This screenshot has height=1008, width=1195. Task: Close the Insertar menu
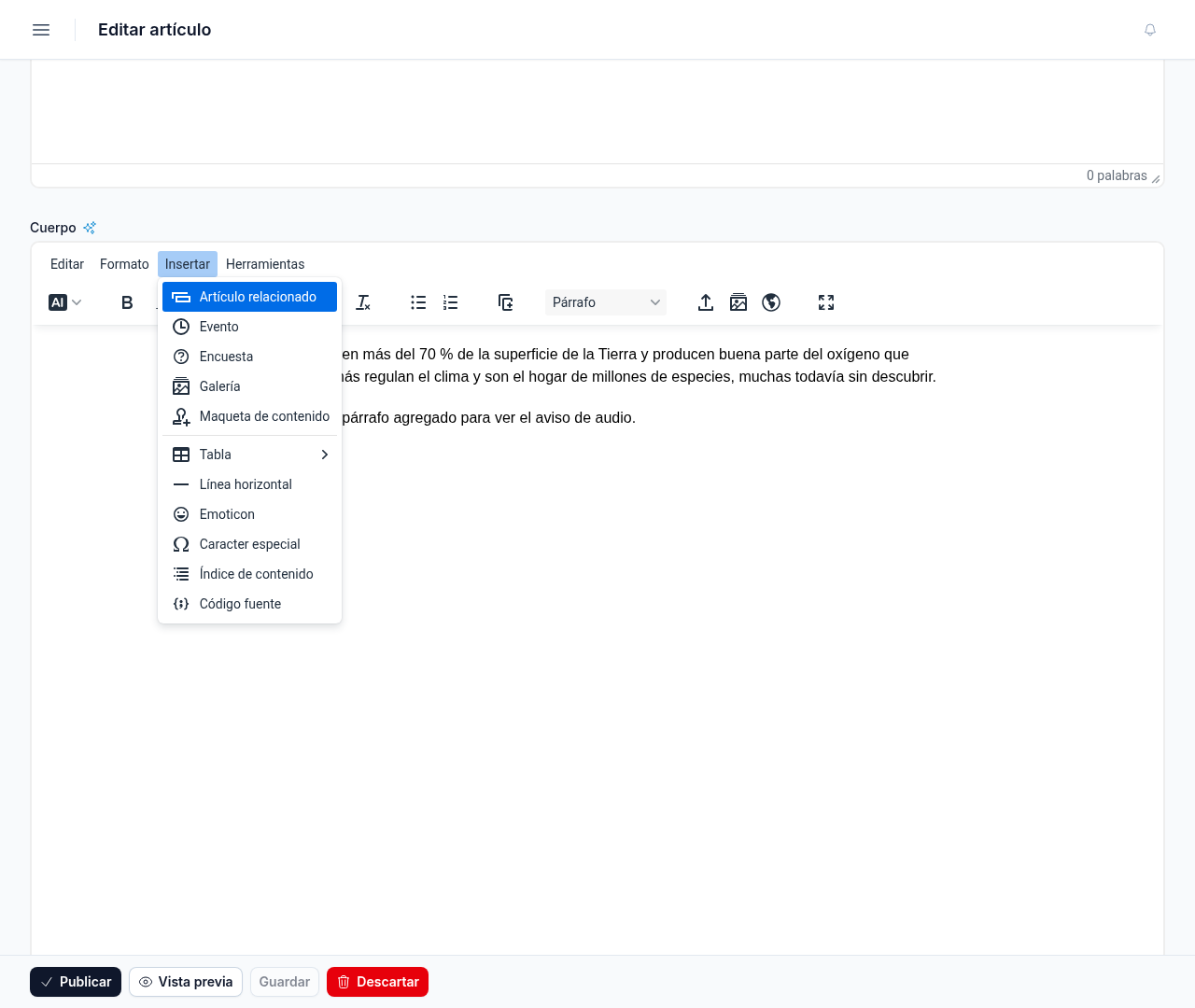[188, 264]
